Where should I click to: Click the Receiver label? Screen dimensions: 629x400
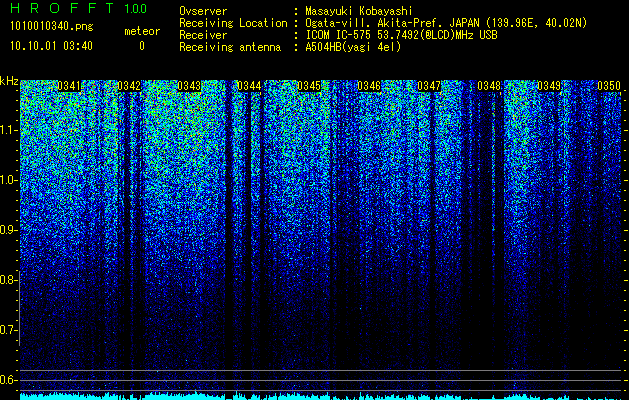(203, 35)
